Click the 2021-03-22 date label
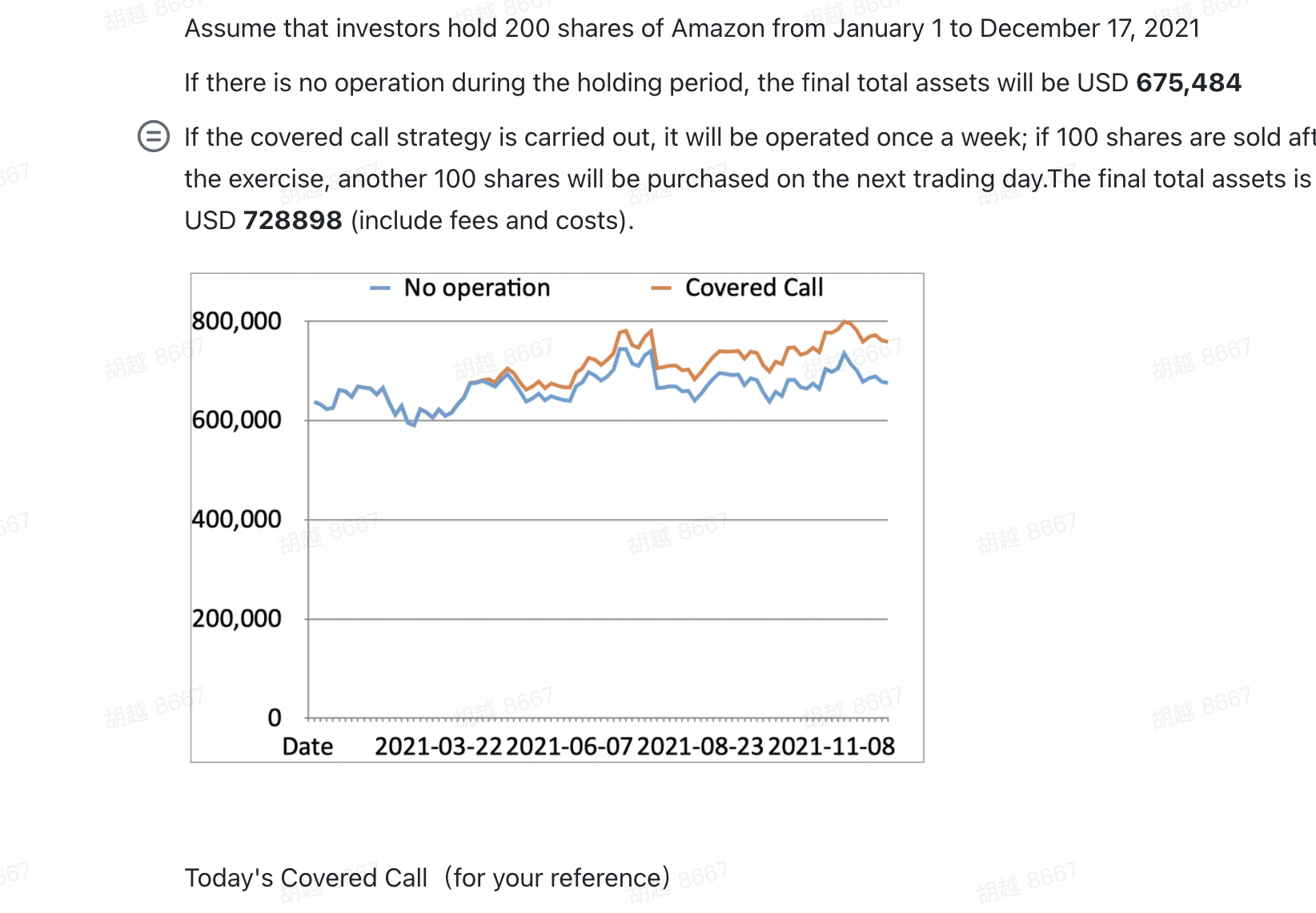 tap(438, 746)
